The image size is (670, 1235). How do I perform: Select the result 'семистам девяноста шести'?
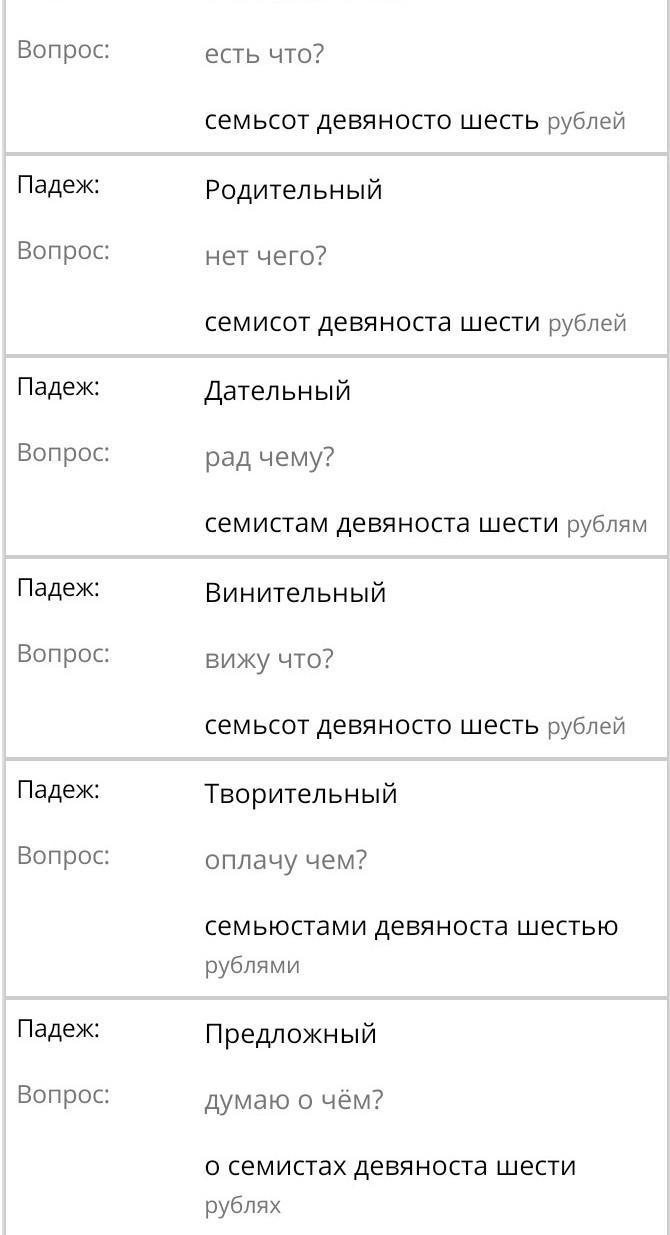click(382, 524)
